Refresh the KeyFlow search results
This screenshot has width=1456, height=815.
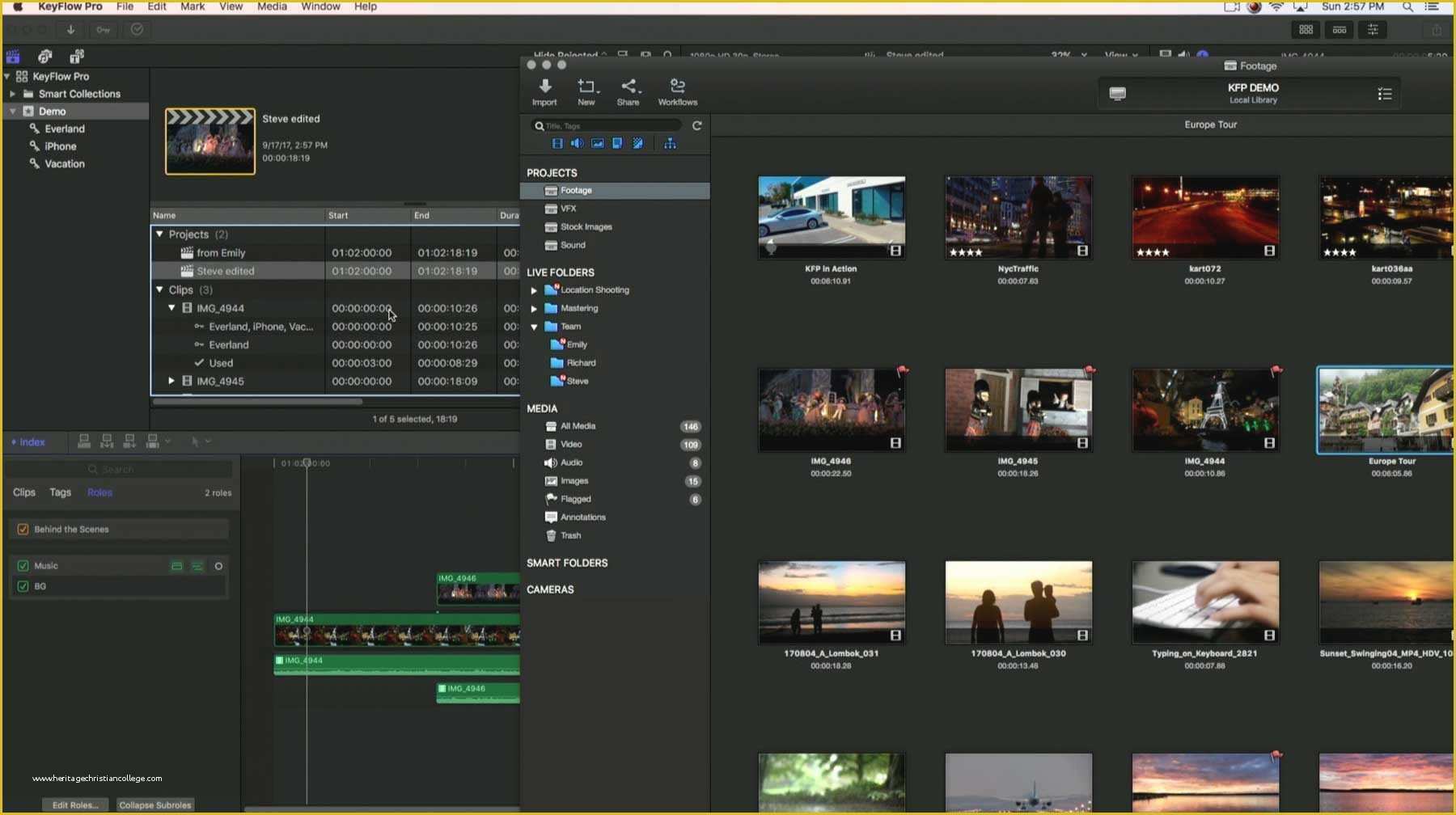pos(696,125)
